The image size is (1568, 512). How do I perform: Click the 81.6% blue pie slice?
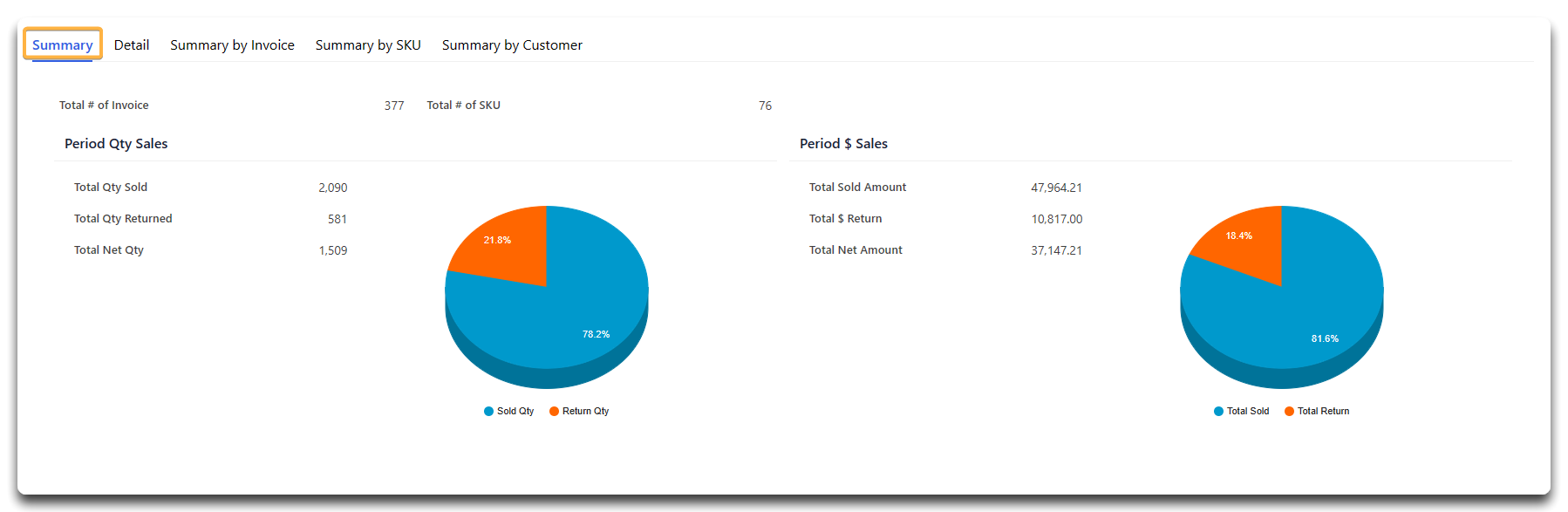tap(1299, 323)
